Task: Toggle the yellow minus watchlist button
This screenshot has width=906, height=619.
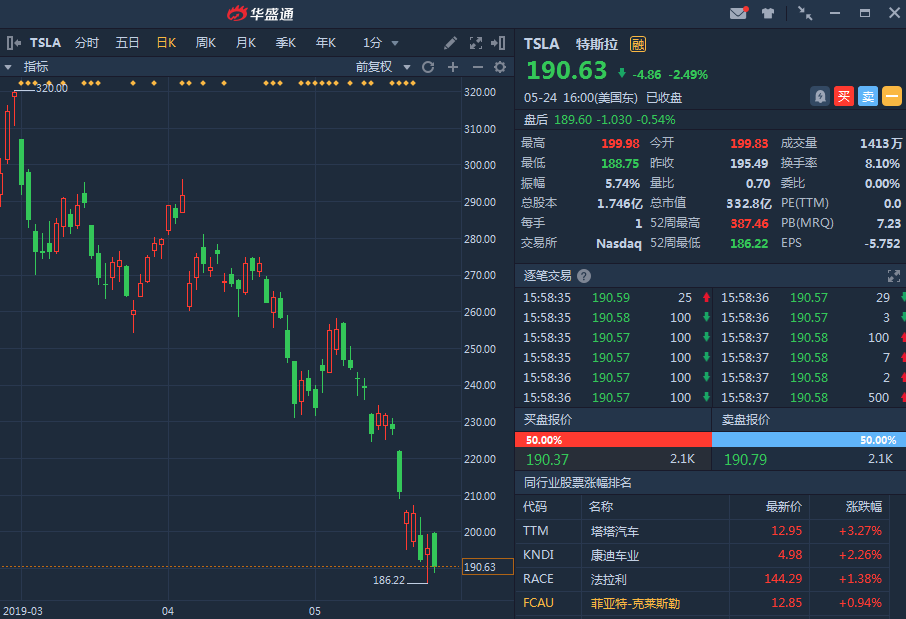Action: (x=892, y=97)
